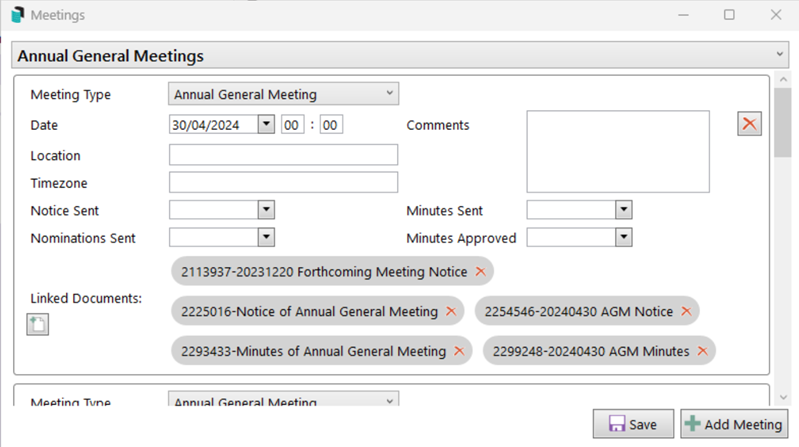Remove the Notice of Annual General Meeting document
The width and height of the screenshot is (799, 447).
point(450,312)
